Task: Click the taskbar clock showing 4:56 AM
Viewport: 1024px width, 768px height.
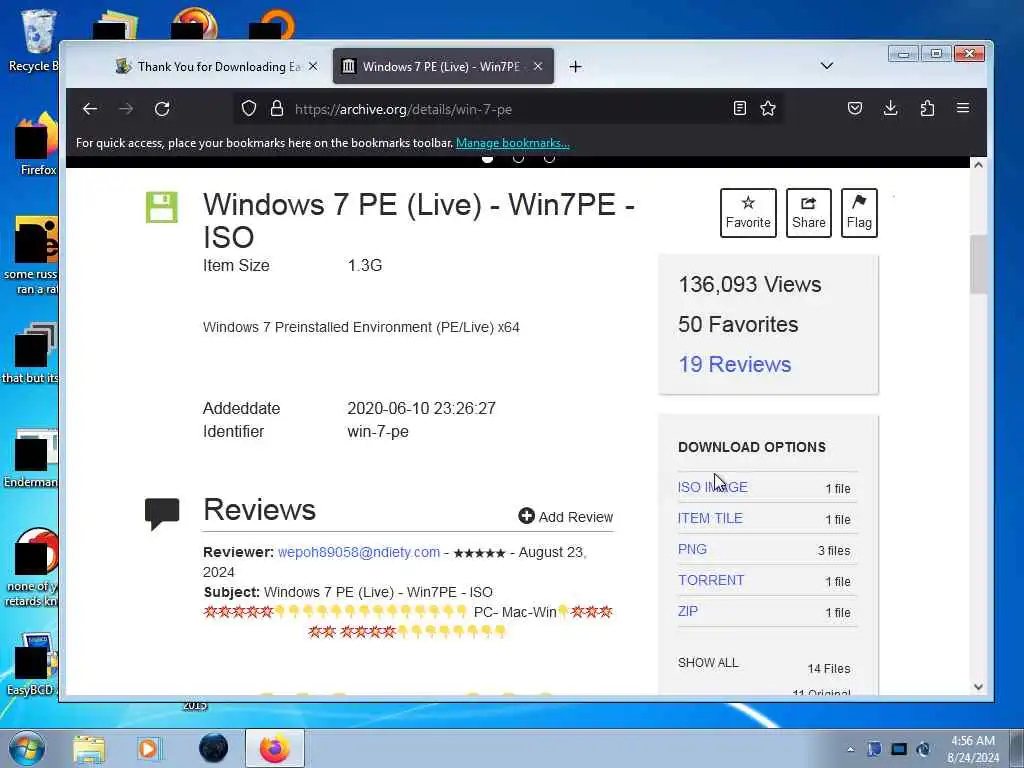Action: [x=973, y=749]
